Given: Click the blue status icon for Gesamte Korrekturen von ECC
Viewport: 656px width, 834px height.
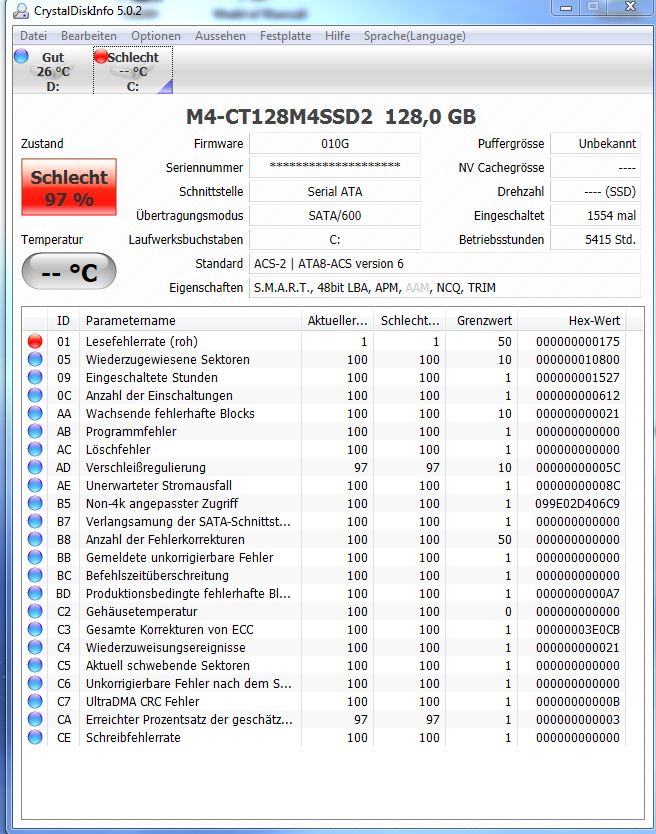Looking at the screenshot, I should (35, 629).
